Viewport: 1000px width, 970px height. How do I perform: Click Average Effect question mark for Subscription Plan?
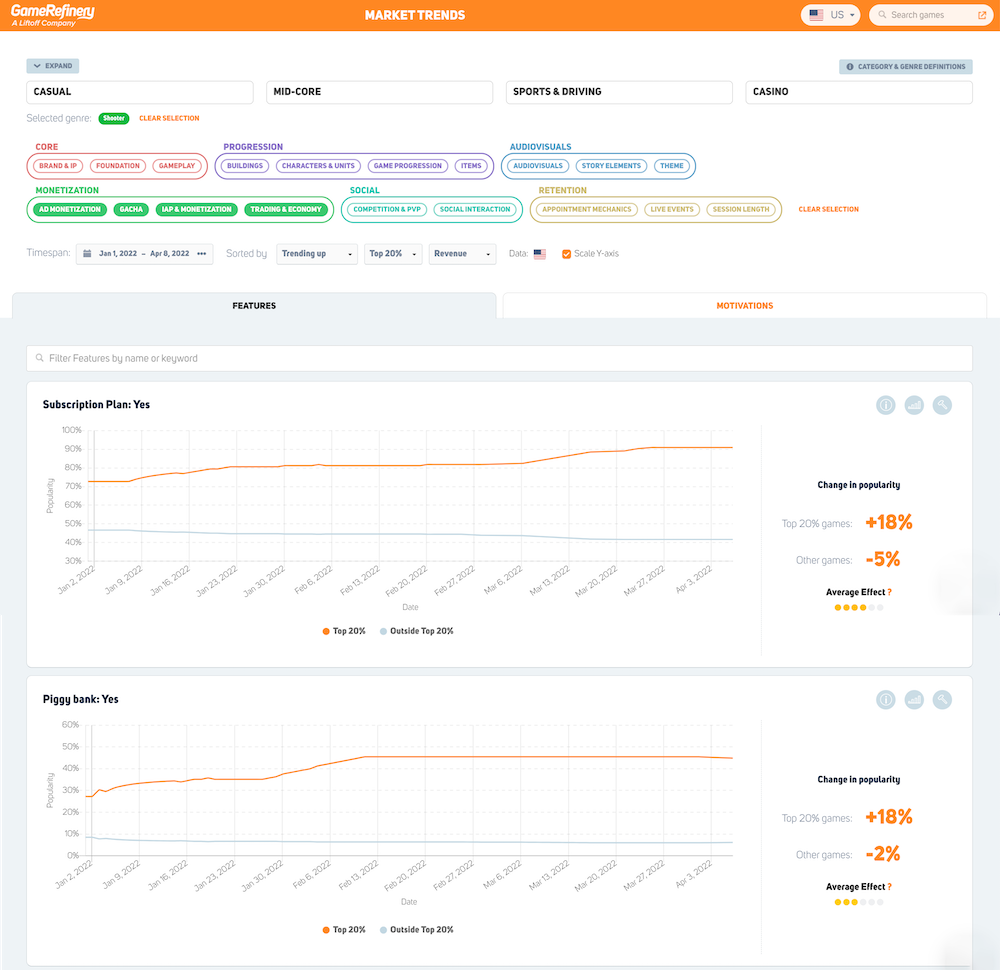[889, 592]
